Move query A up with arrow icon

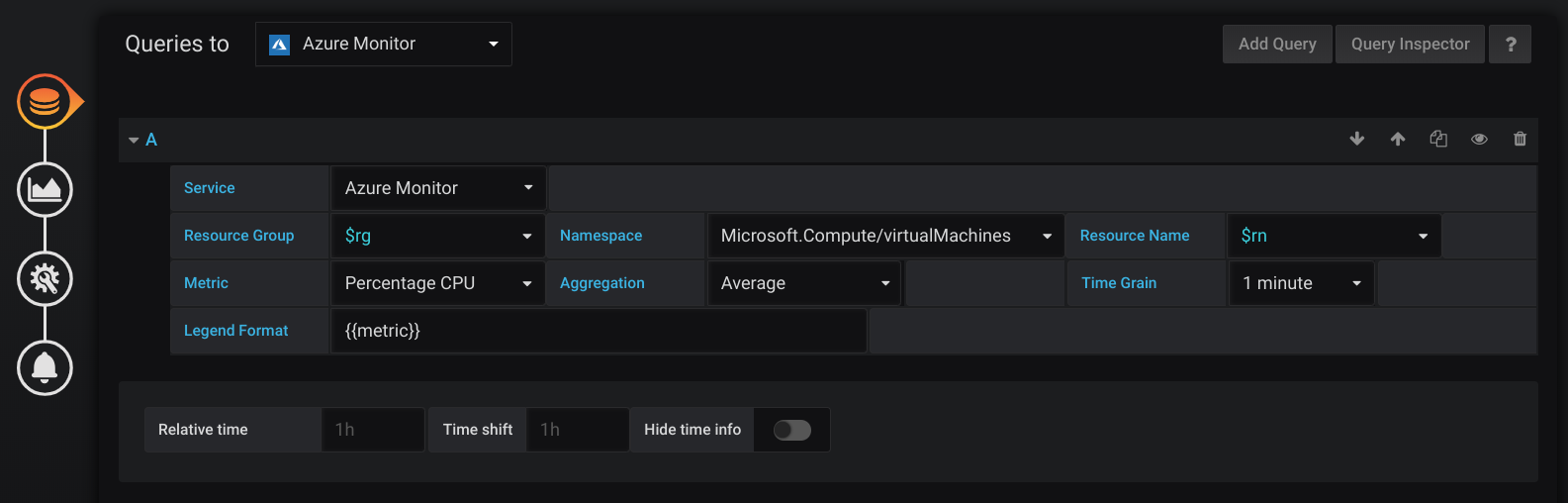point(1398,140)
